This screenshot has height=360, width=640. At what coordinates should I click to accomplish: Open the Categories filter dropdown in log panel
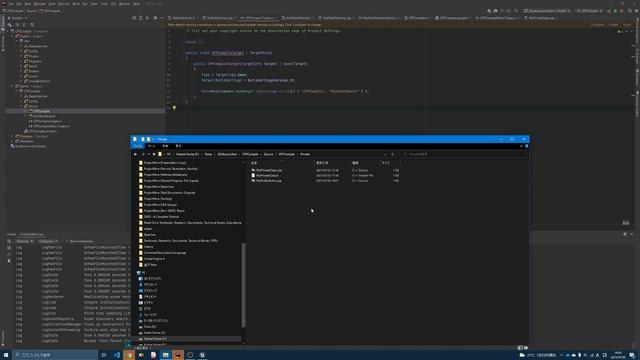point(48,241)
